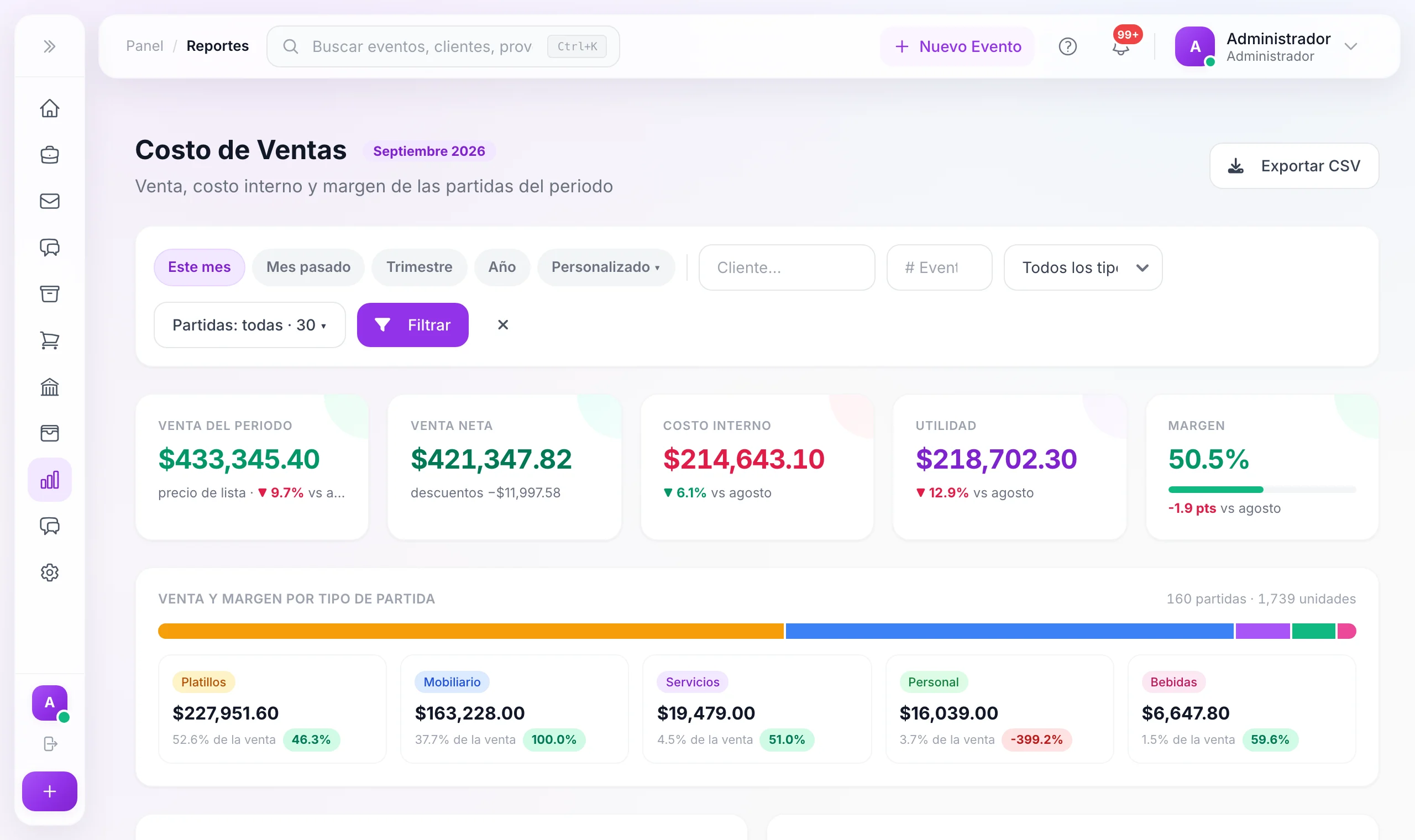The height and width of the screenshot is (840, 1415).
Task: Expand the sidebar with double-chevron icon
Action: (50, 46)
